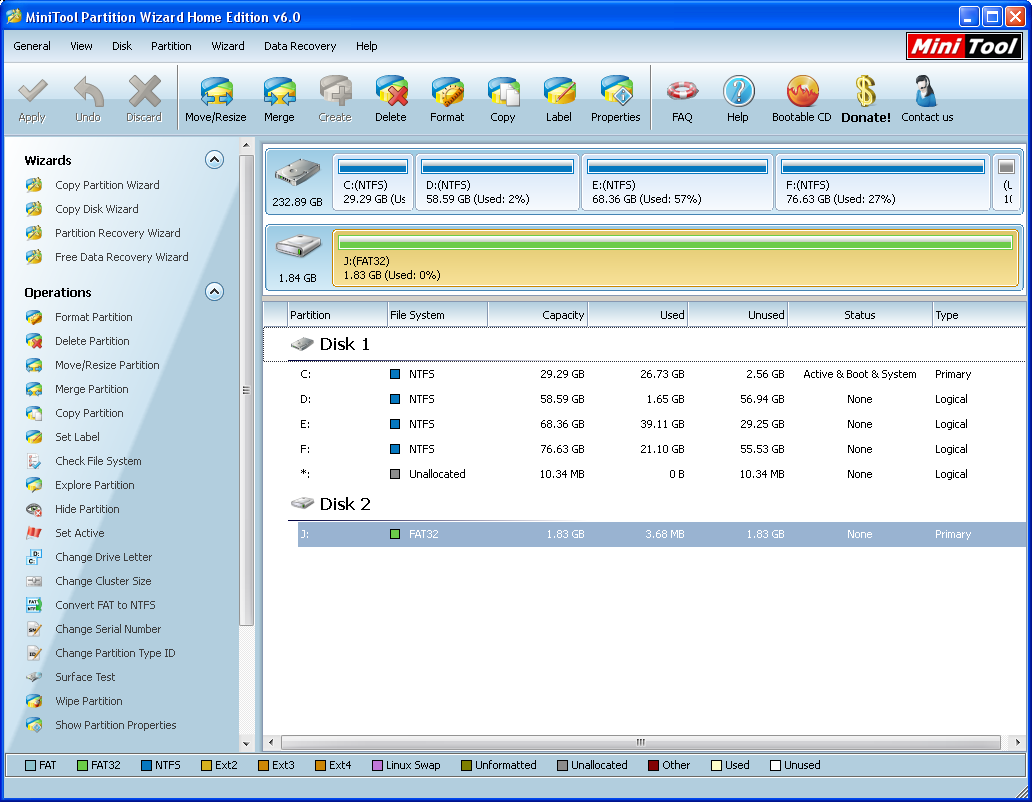This screenshot has width=1032, height=802.
Task: Open the Partition menu
Action: (x=171, y=46)
